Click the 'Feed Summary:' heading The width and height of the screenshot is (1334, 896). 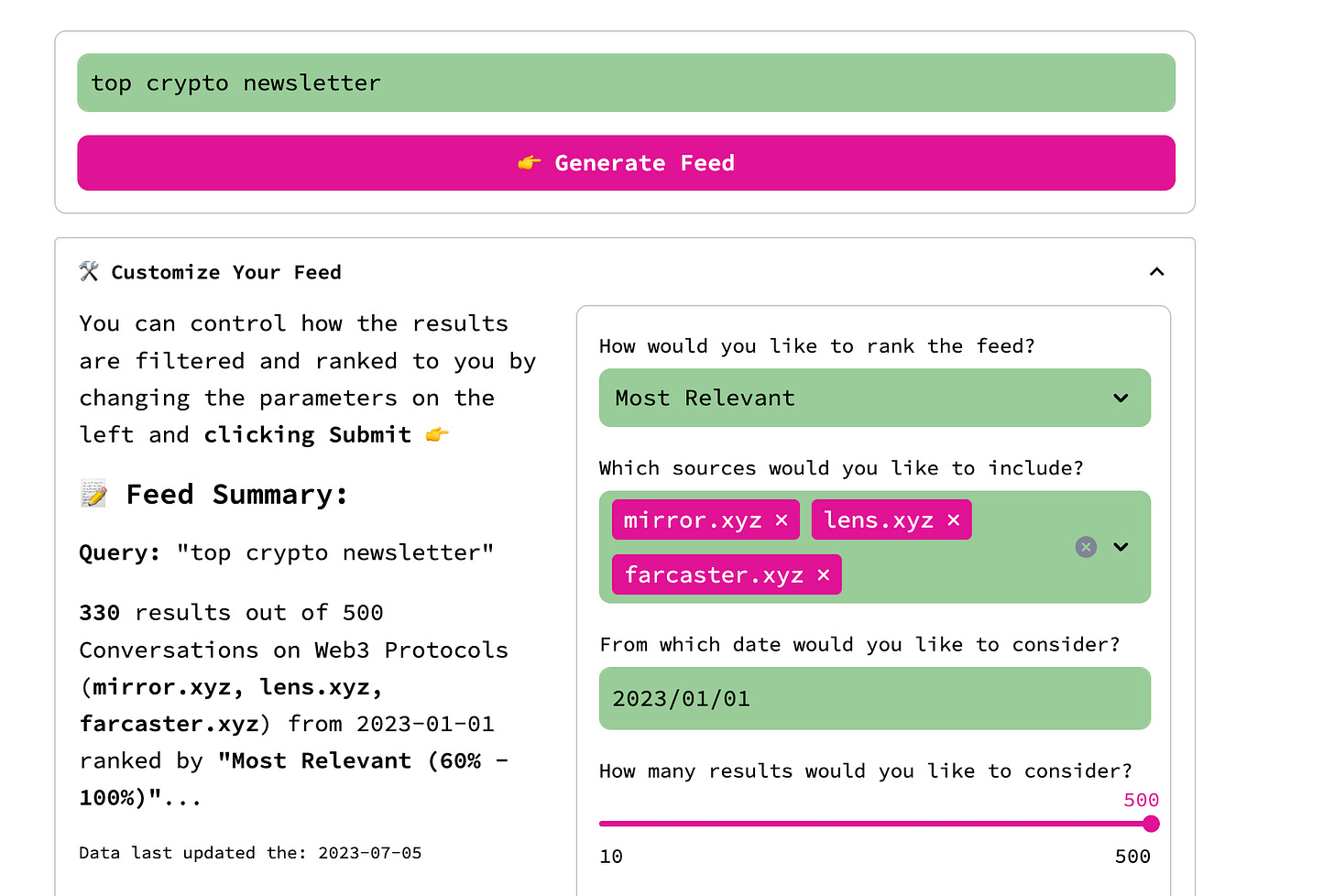click(237, 495)
